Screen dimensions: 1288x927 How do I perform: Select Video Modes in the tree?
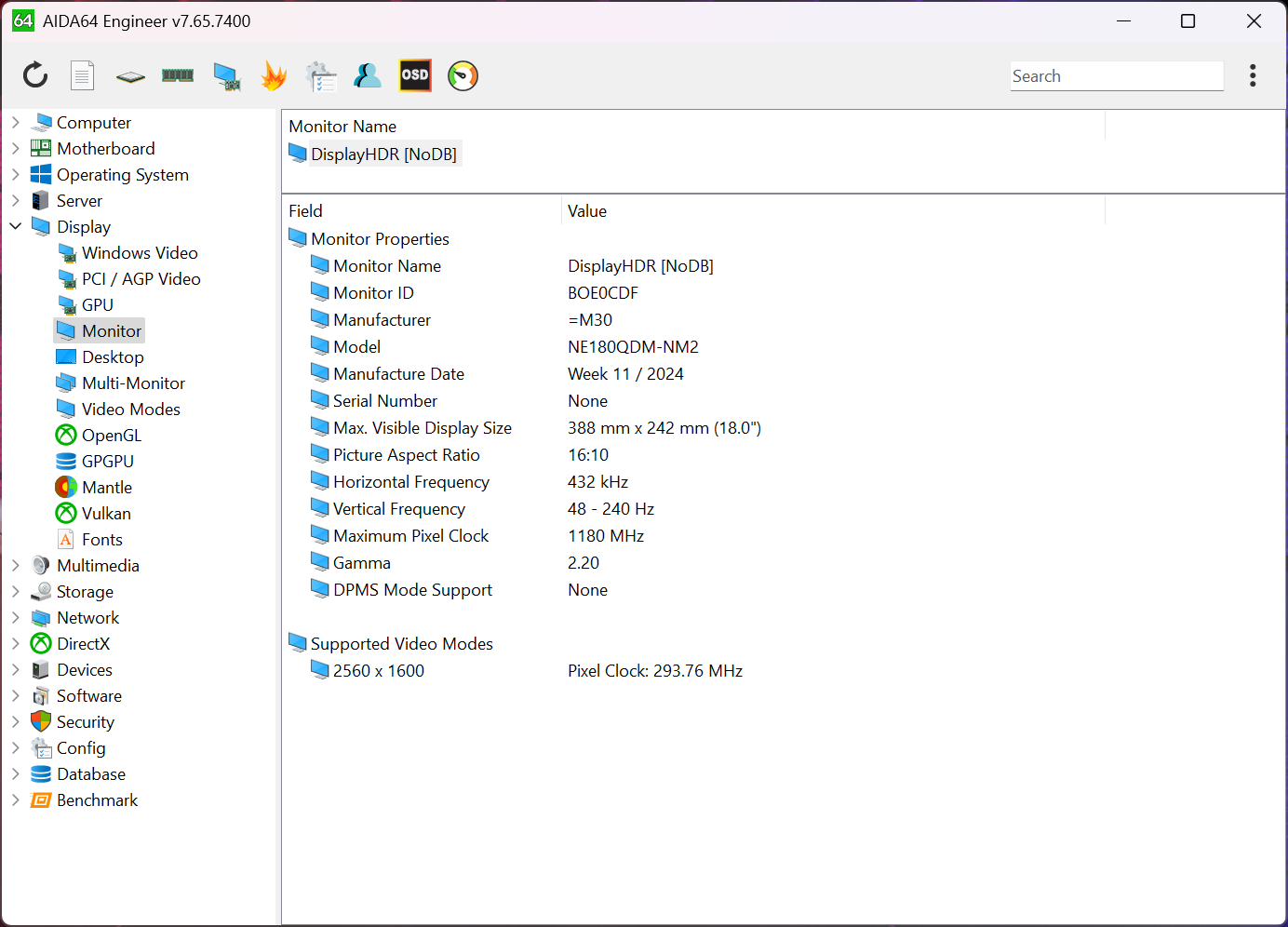click(130, 409)
